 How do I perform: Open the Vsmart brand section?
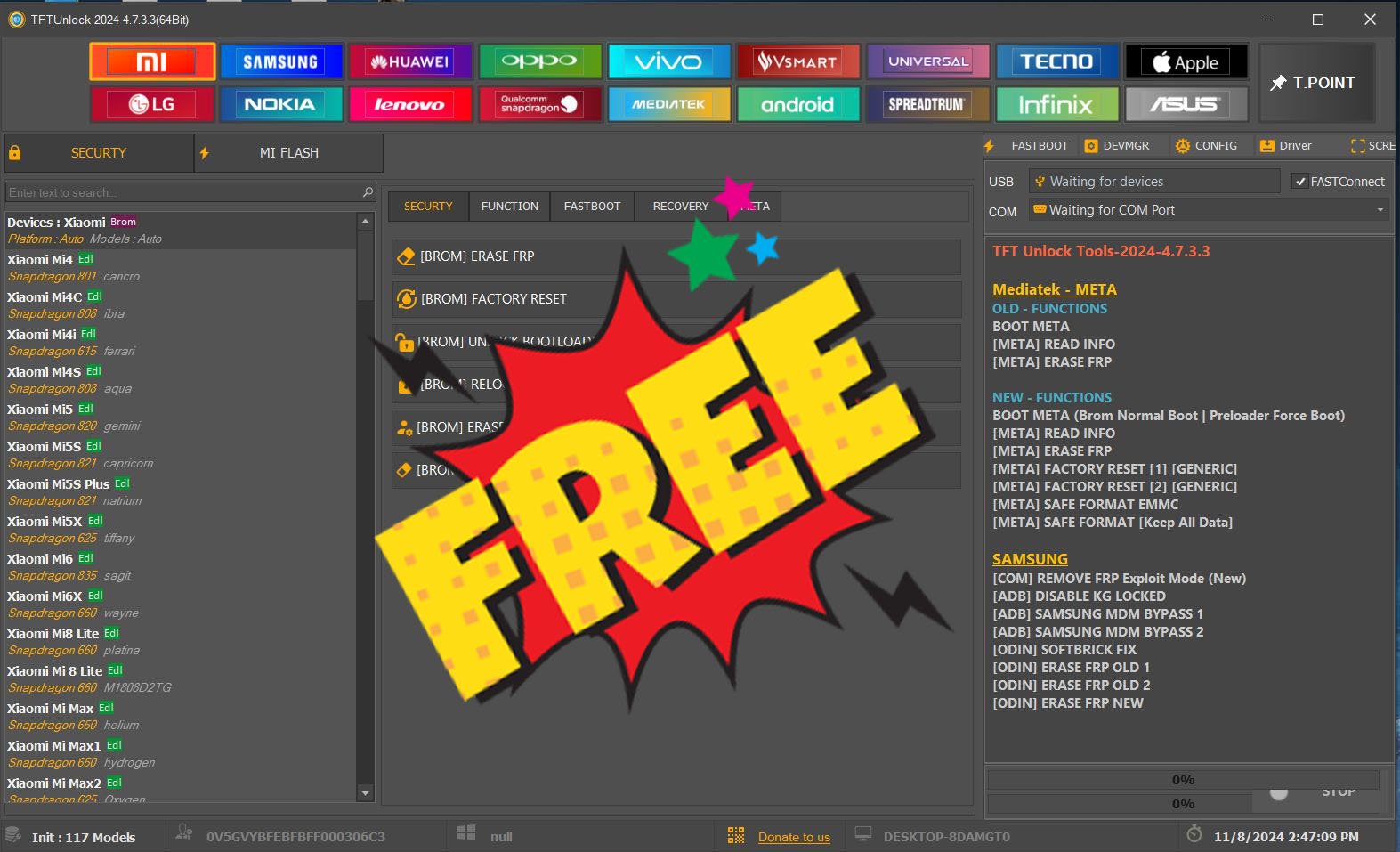tap(798, 61)
